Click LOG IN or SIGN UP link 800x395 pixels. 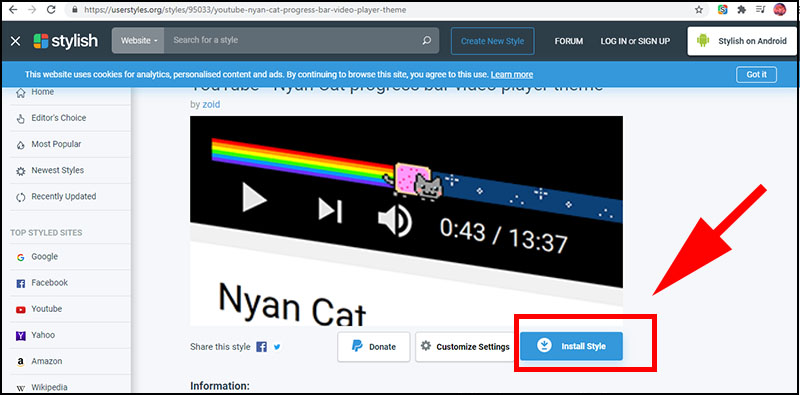pyautogui.click(x=635, y=41)
